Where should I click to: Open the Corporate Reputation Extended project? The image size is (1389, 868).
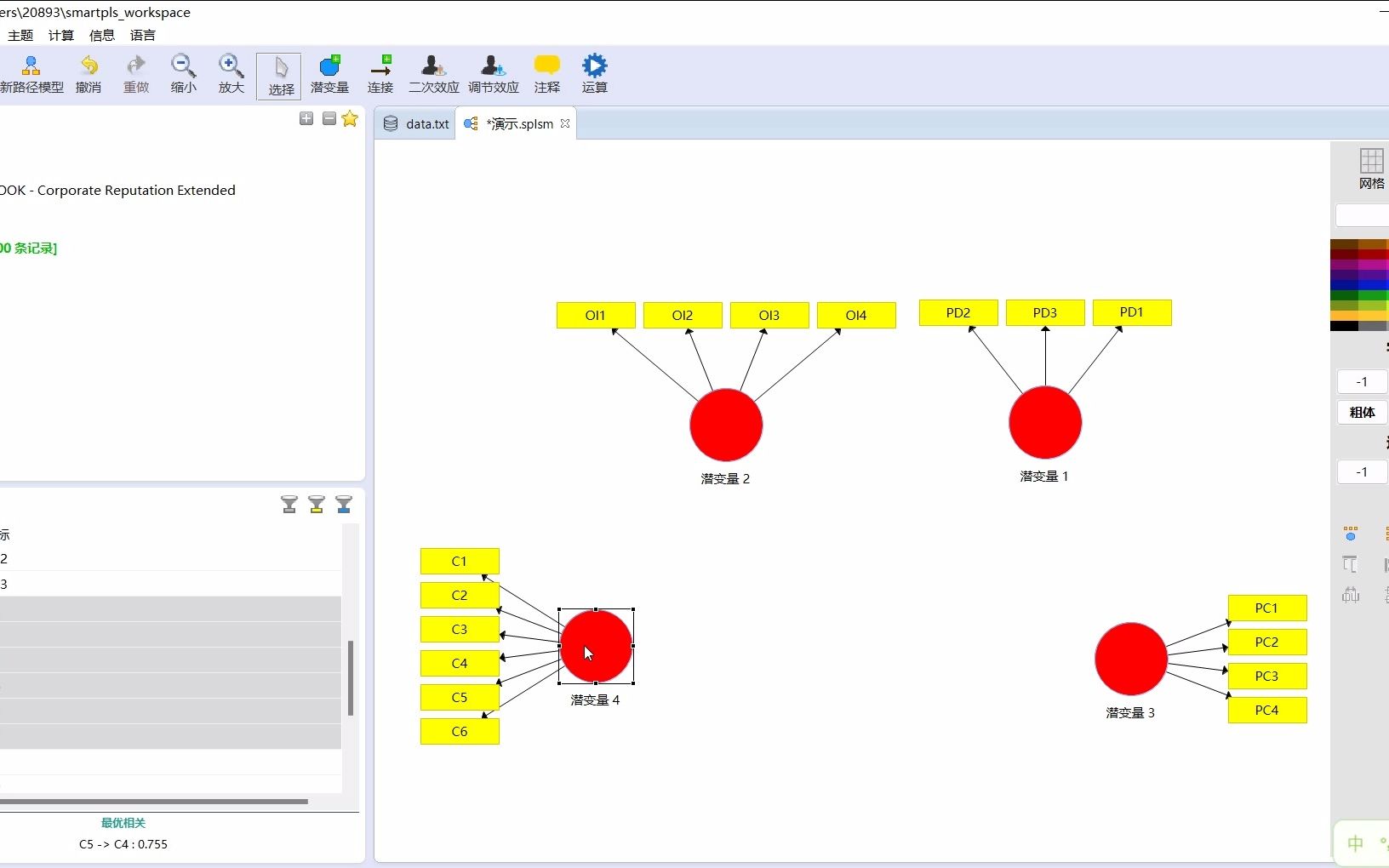117,190
